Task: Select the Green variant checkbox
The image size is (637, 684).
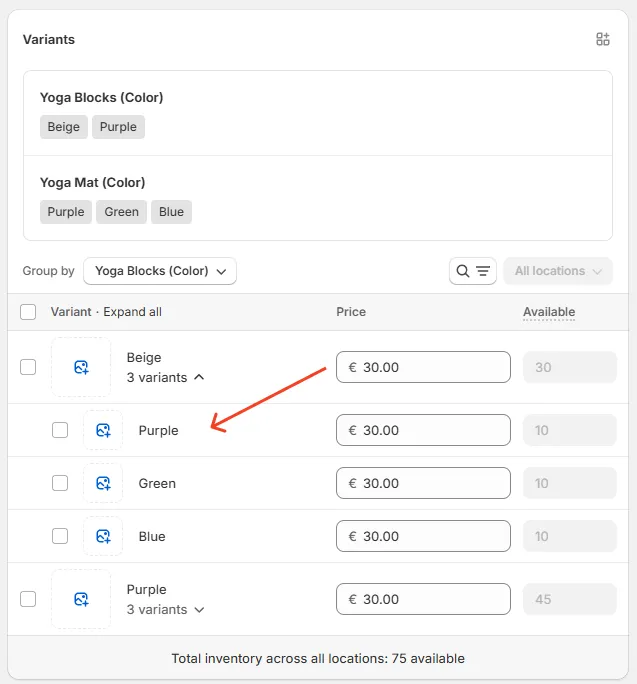Action: pyautogui.click(x=60, y=483)
